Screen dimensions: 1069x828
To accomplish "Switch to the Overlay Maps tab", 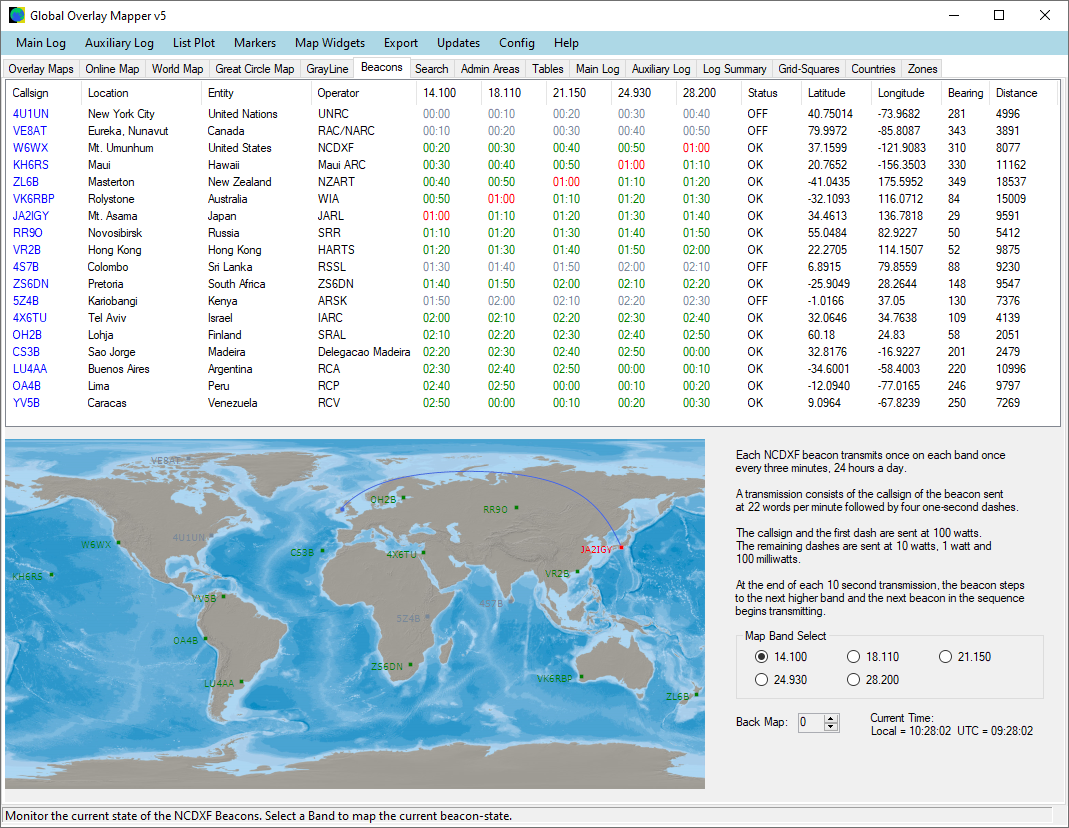I will (x=41, y=69).
